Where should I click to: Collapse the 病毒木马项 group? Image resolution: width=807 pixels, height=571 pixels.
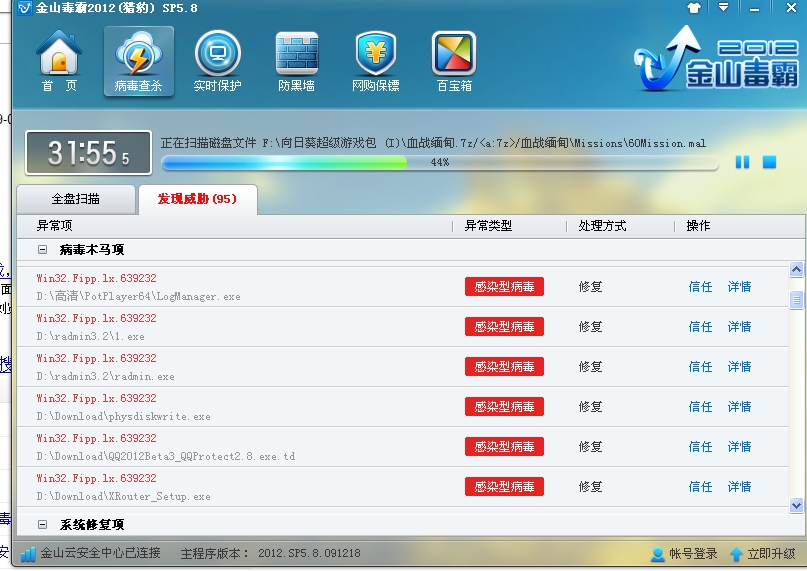tap(43, 250)
